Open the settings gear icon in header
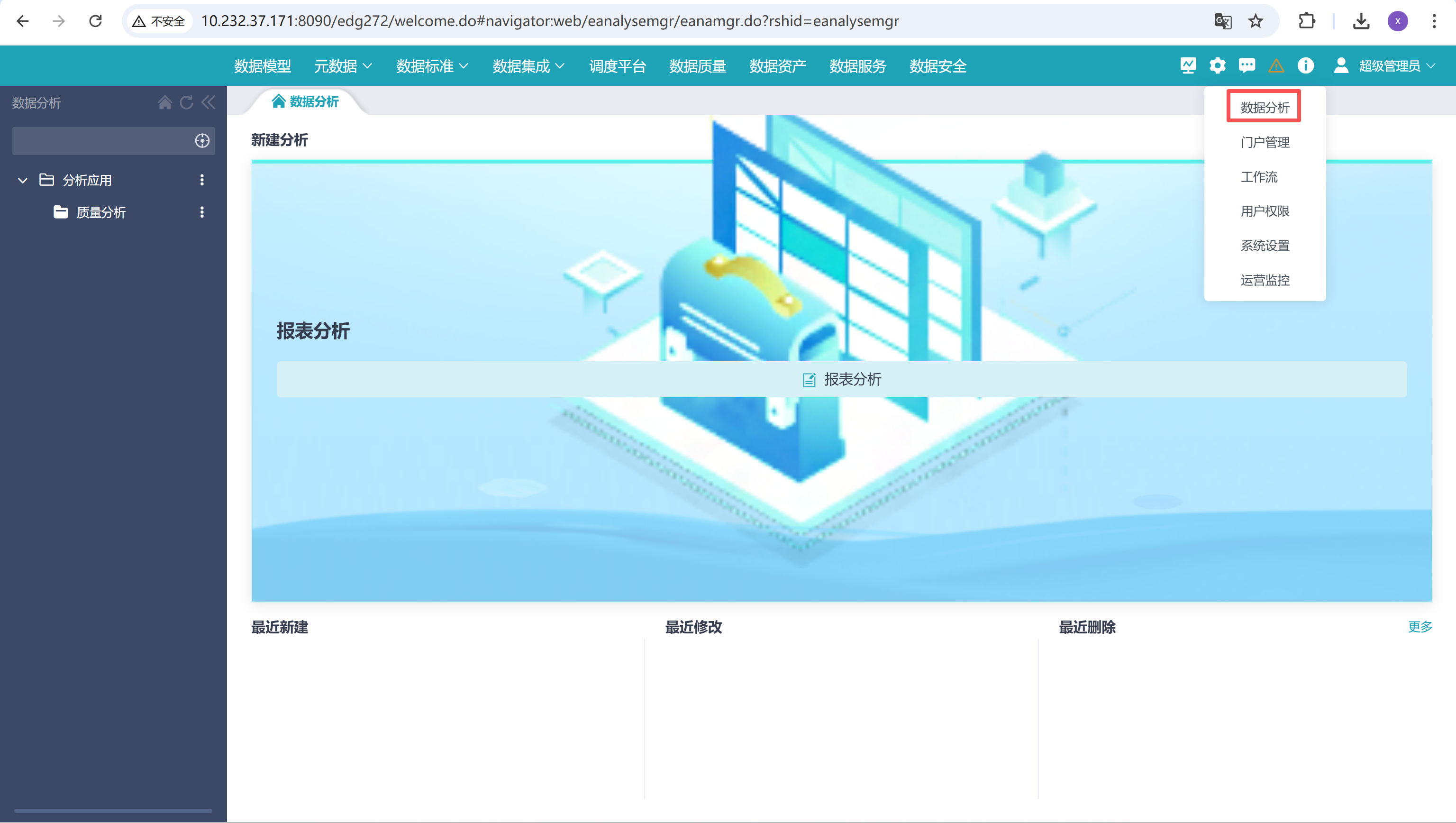The width and height of the screenshot is (1456, 823). [1217, 66]
